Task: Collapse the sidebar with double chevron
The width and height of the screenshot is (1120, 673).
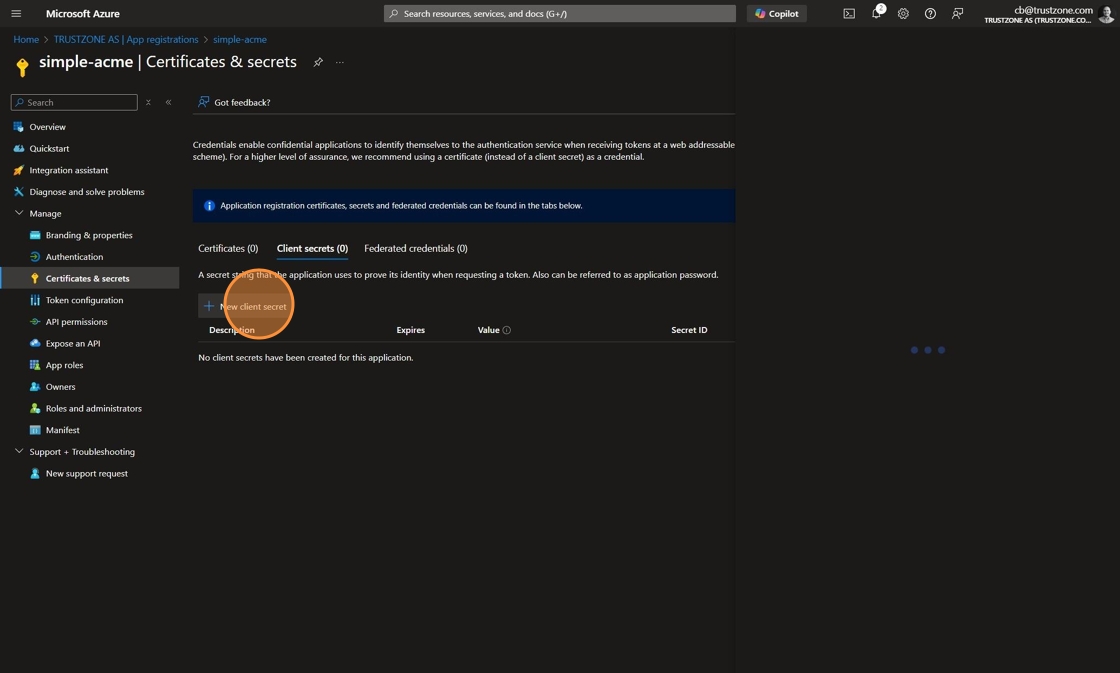Action: click(169, 102)
